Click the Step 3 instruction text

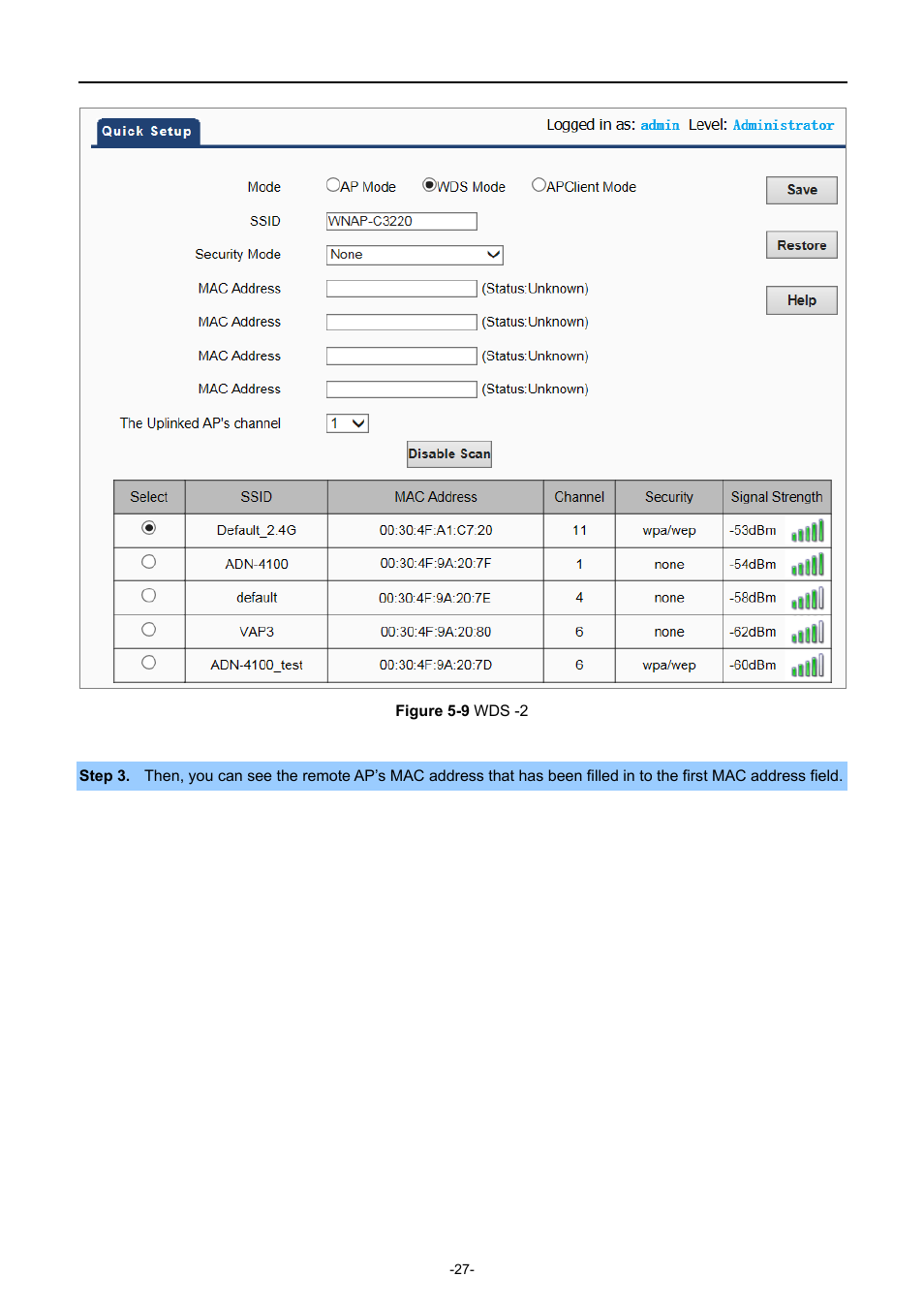pyautogui.click(x=462, y=776)
